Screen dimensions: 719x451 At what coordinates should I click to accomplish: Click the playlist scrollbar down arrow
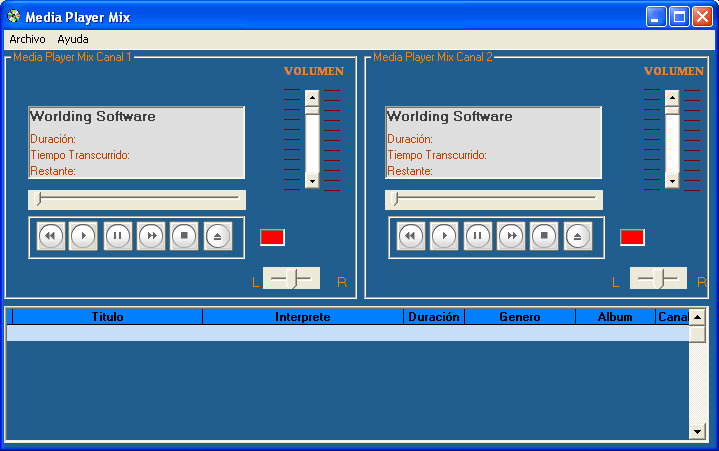point(697,431)
